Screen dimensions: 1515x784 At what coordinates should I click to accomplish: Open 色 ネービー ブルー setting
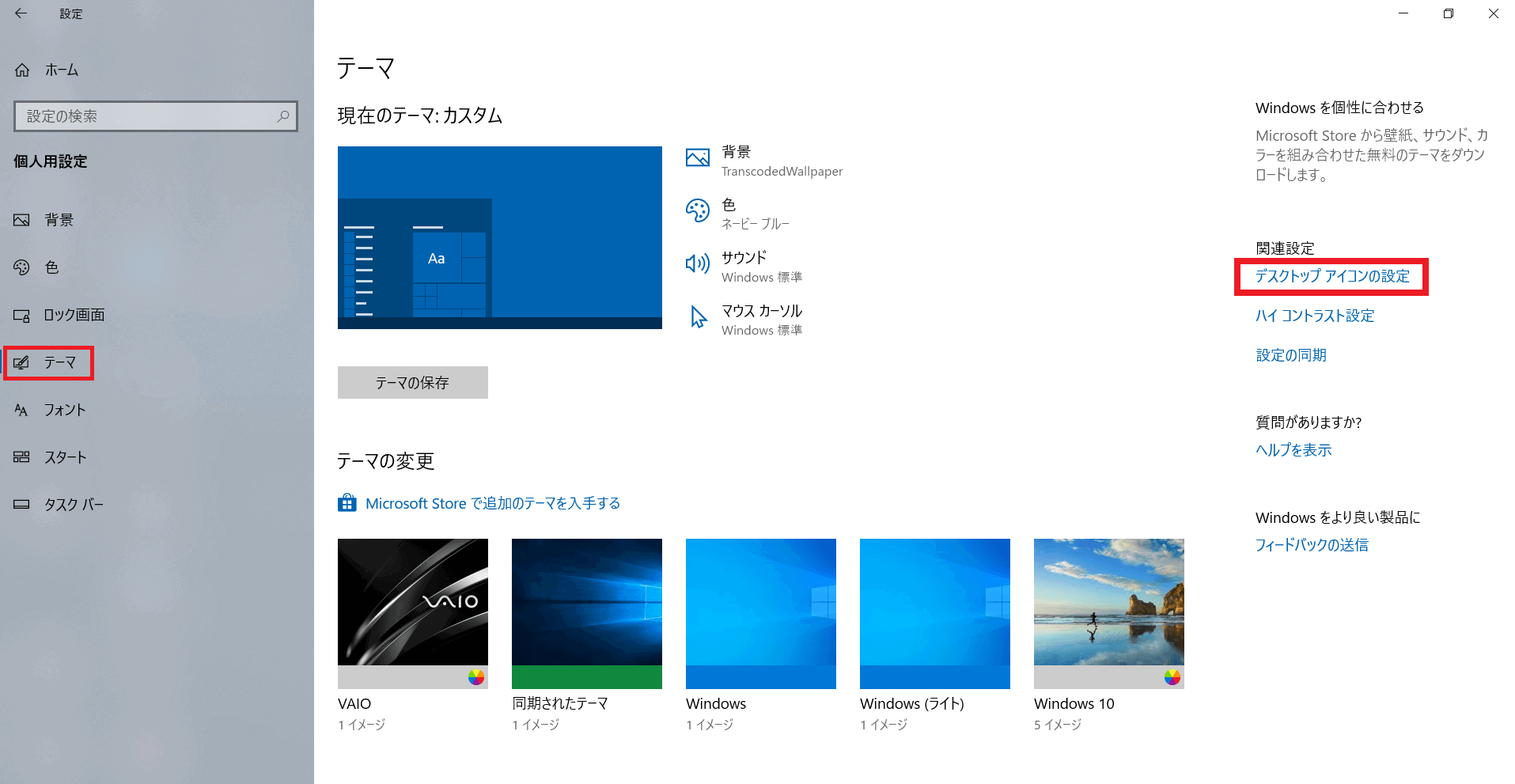coord(738,214)
